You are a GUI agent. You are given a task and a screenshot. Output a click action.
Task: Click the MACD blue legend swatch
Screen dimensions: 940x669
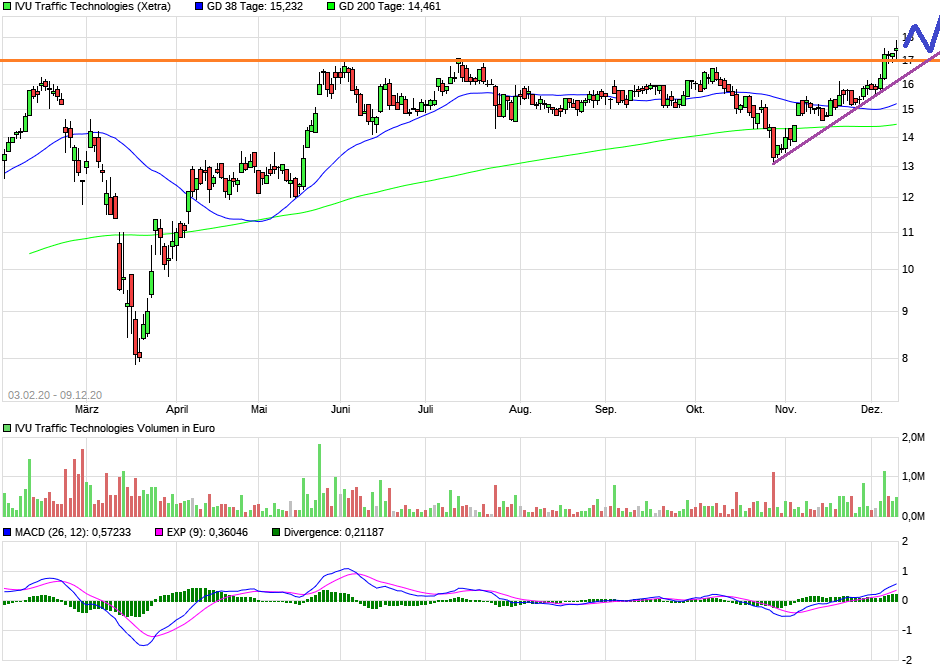[x=7, y=532]
